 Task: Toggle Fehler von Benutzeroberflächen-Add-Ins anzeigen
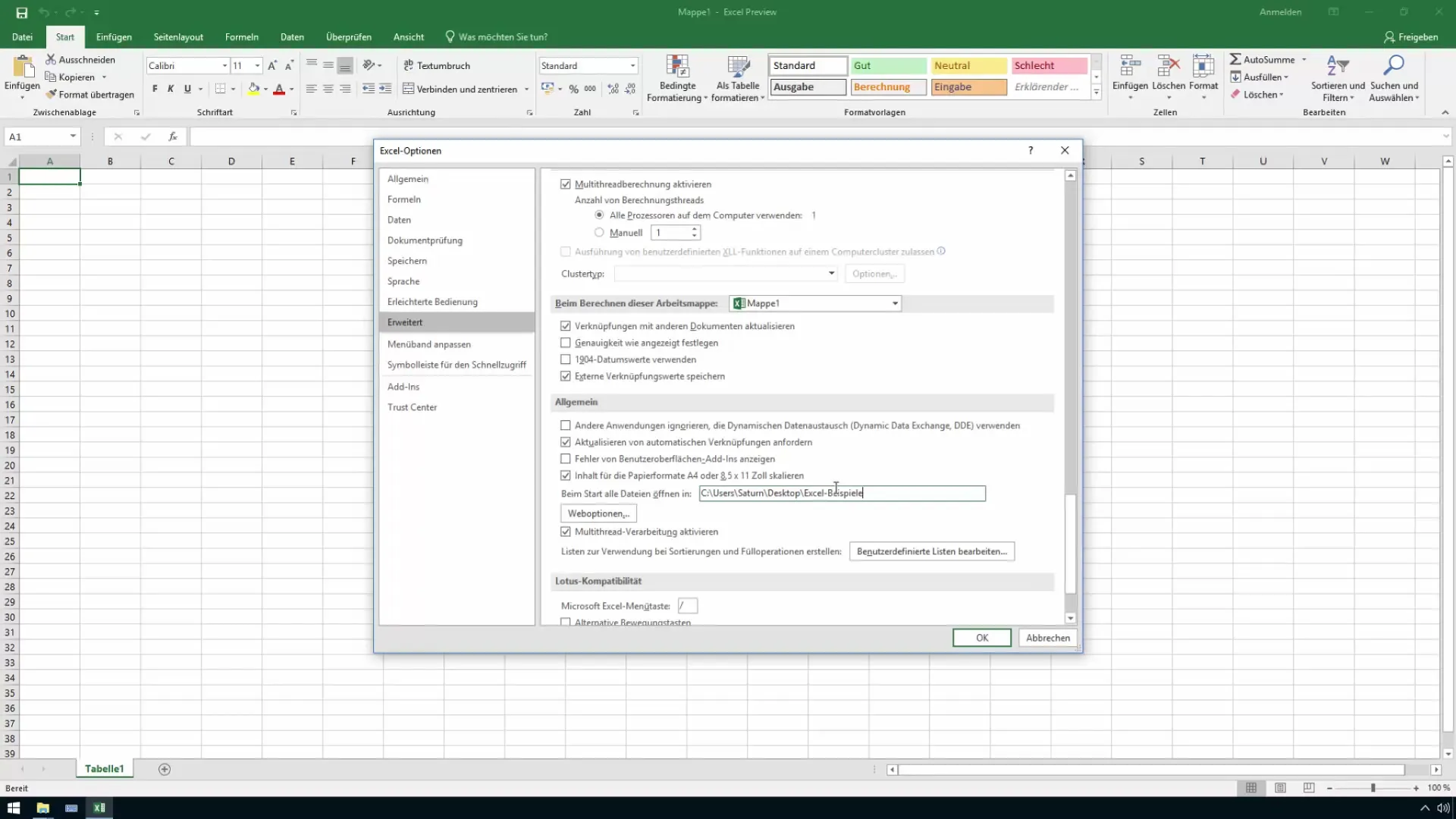pyautogui.click(x=566, y=459)
